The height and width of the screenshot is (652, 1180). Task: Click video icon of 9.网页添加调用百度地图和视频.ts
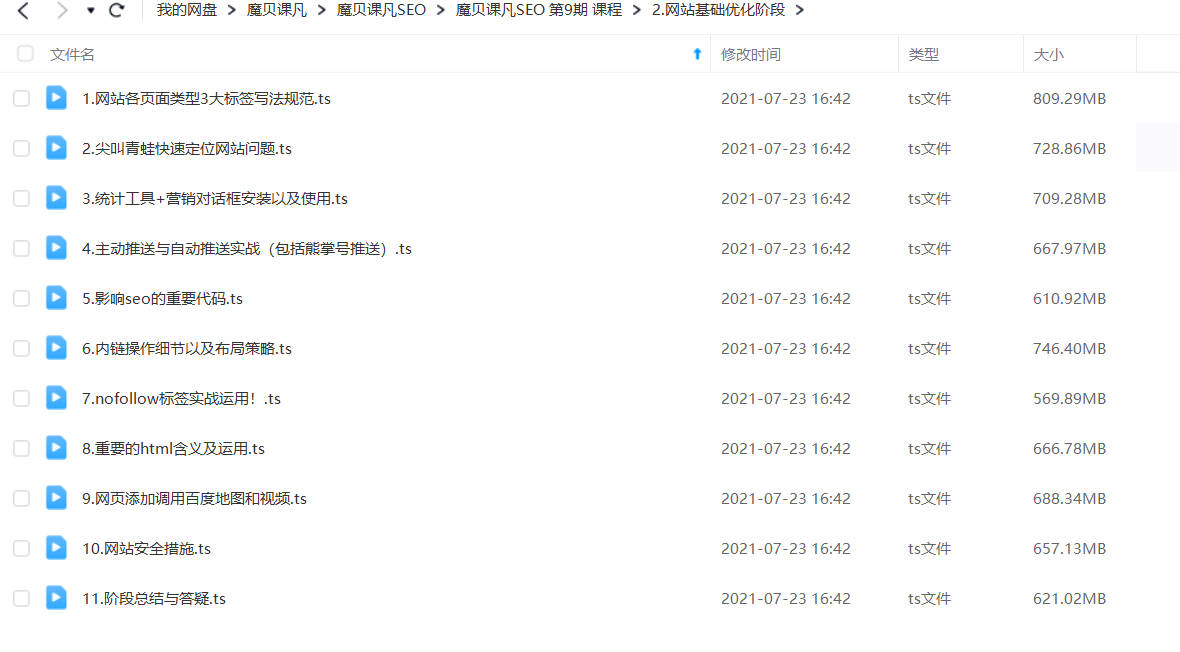[56, 498]
